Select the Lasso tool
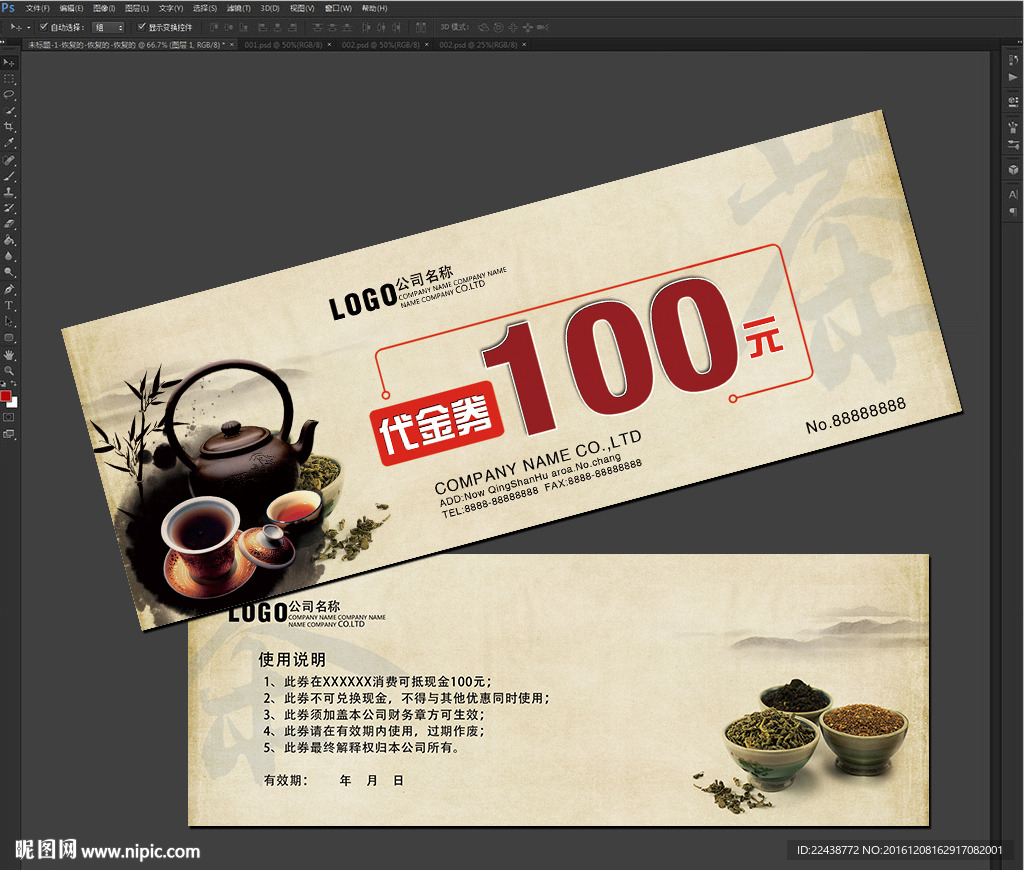This screenshot has width=1024, height=870. tap(9, 94)
